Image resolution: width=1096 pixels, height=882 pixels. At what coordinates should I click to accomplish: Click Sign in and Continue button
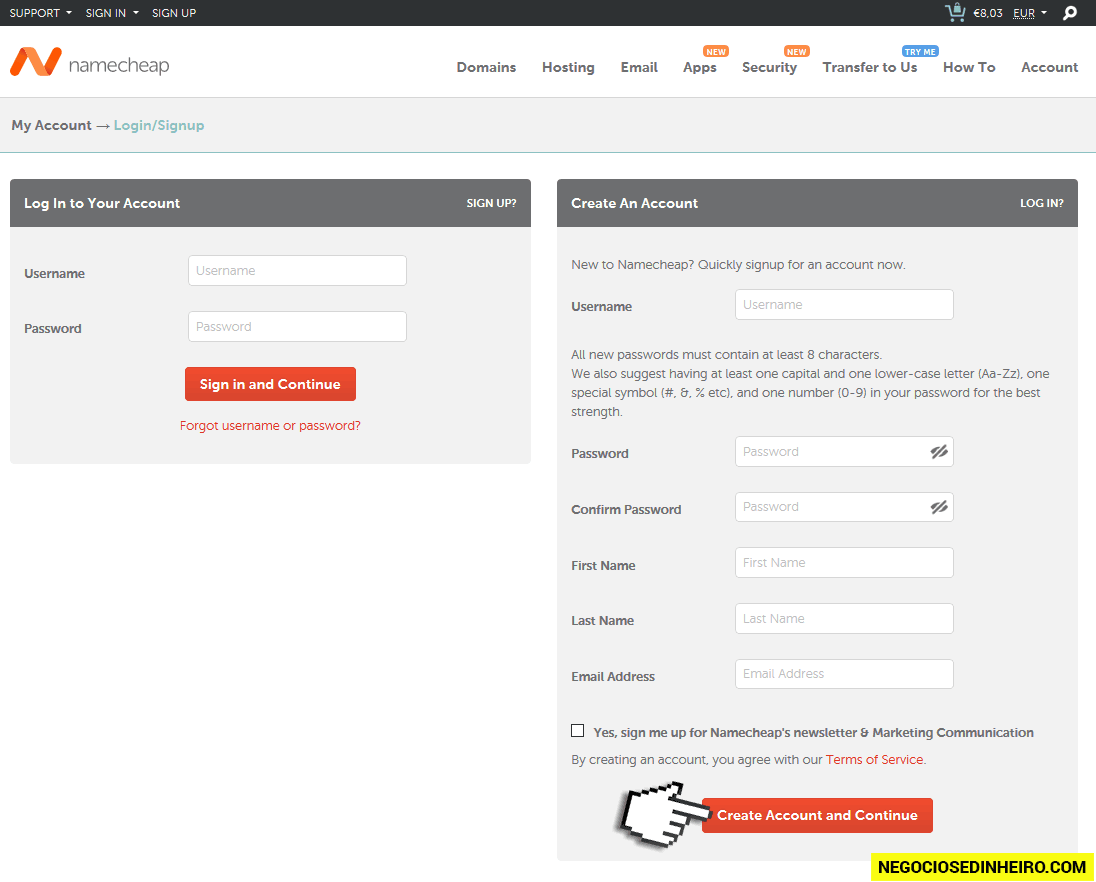pyautogui.click(x=271, y=384)
